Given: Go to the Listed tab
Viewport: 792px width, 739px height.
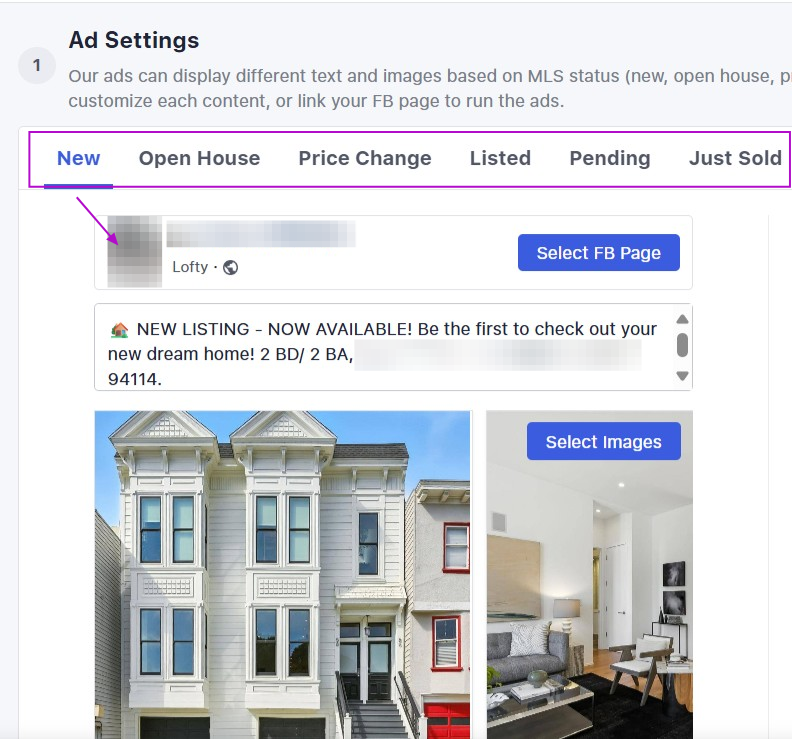Looking at the screenshot, I should [x=501, y=159].
